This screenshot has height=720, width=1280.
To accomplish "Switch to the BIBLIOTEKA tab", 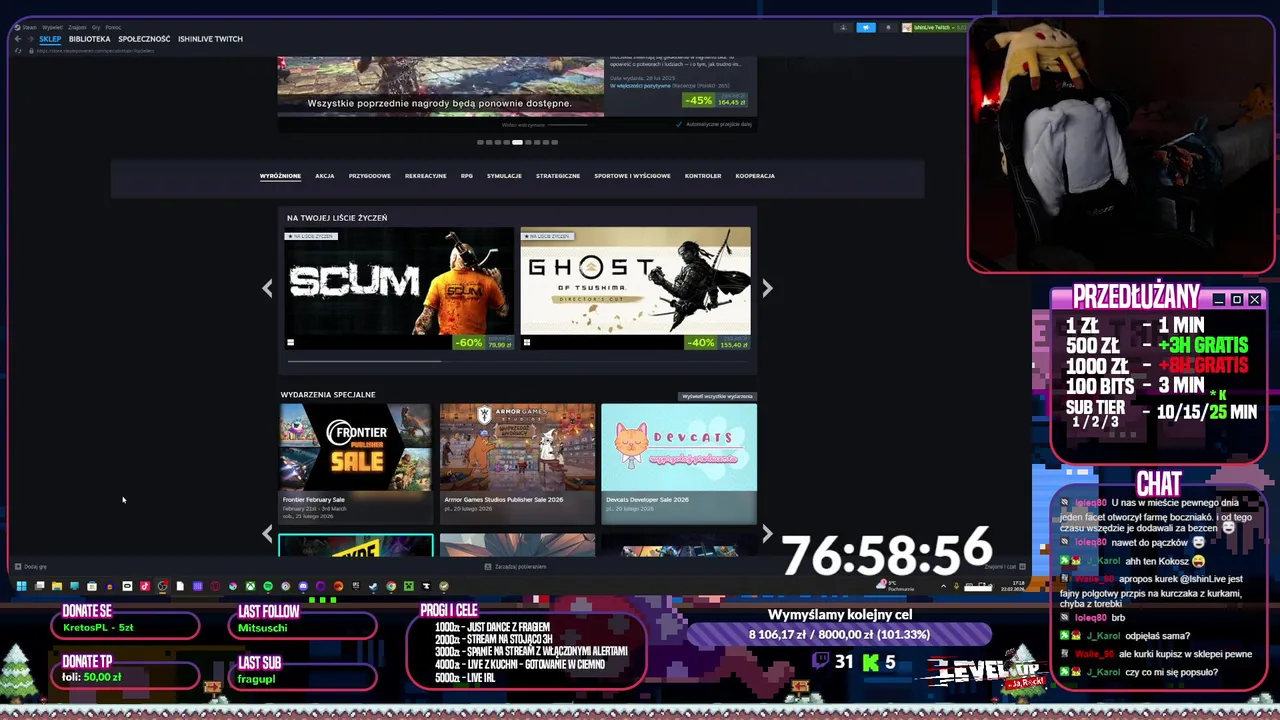I will [x=89, y=39].
